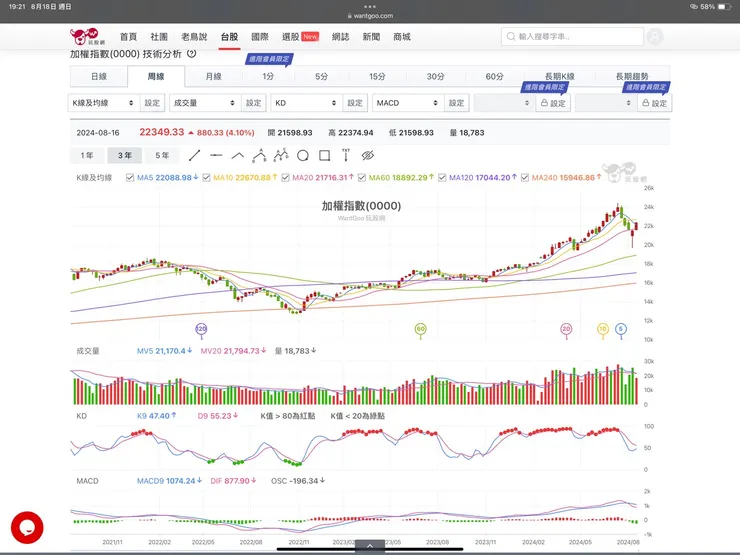The height and width of the screenshot is (555, 740).
Task: Switch to the 日線 tab
Action: [99, 76]
